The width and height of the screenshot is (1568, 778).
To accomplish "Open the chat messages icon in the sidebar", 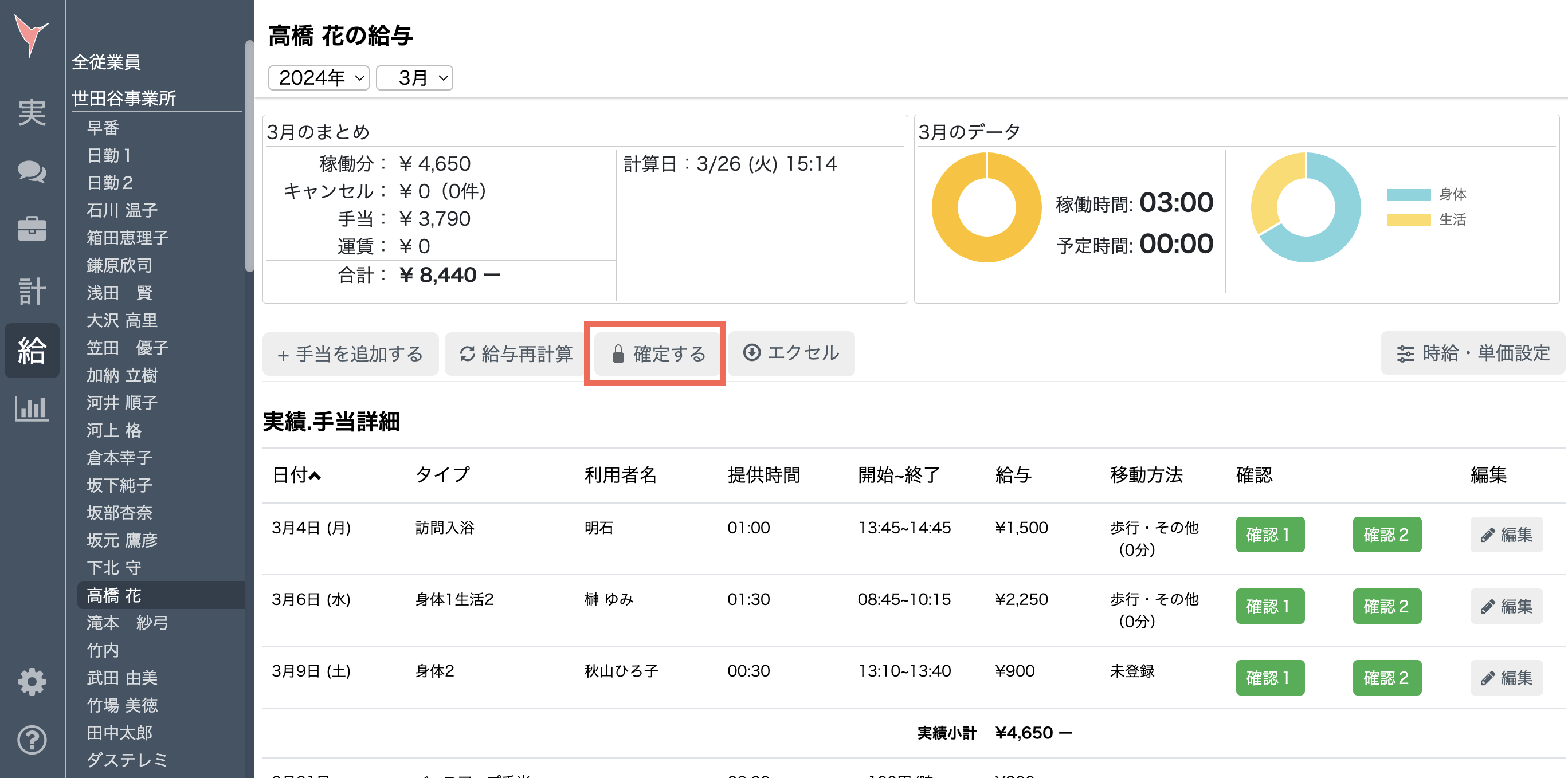I will [32, 172].
